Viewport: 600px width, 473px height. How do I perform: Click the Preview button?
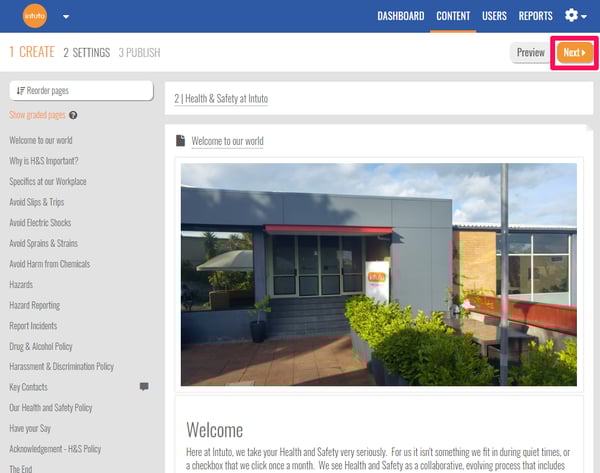531,52
